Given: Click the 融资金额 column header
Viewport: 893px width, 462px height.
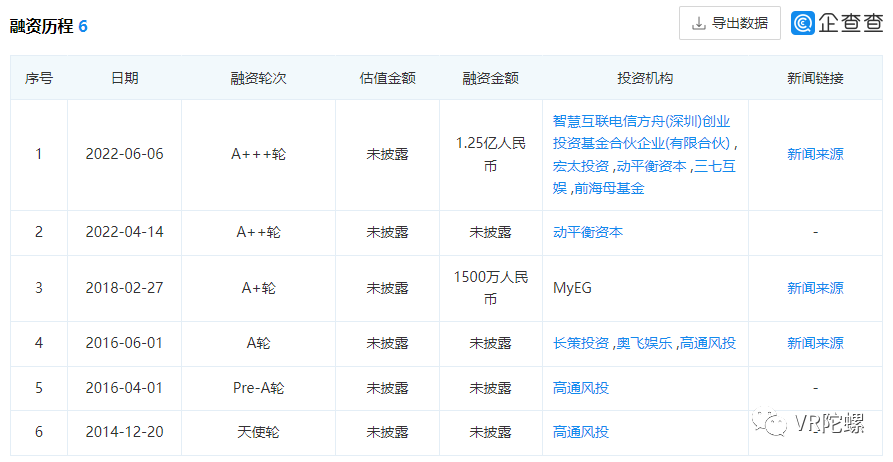Looking at the screenshot, I should tap(490, 78).
